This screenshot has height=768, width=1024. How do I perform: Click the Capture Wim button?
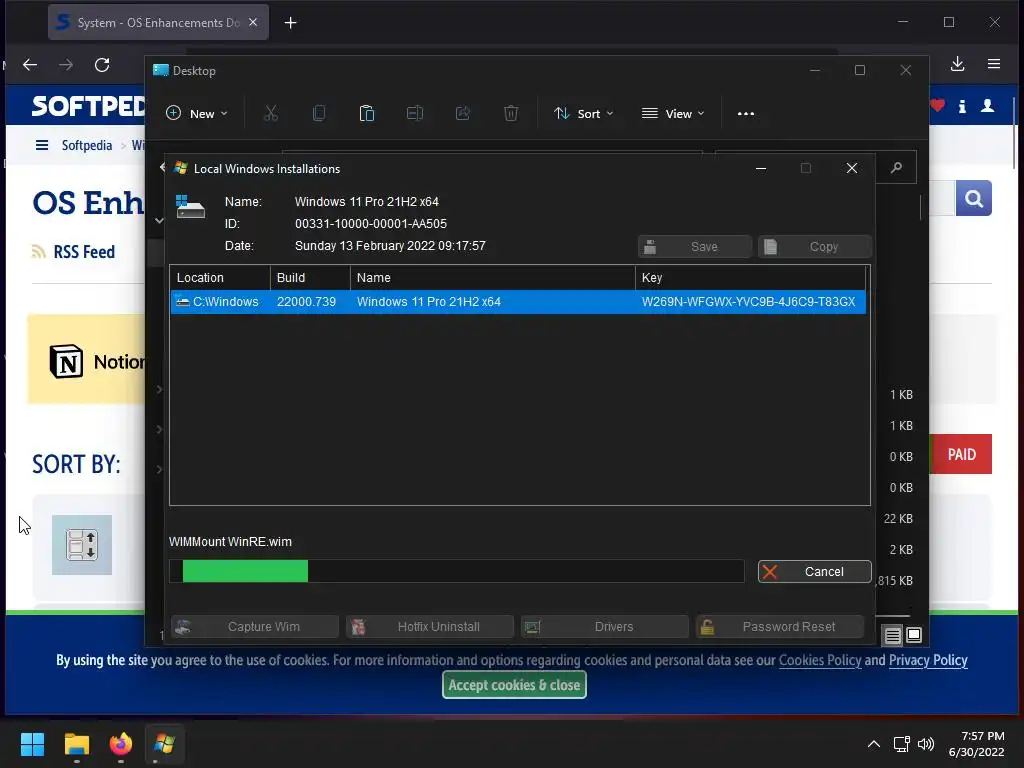click(x=255, y=627)
